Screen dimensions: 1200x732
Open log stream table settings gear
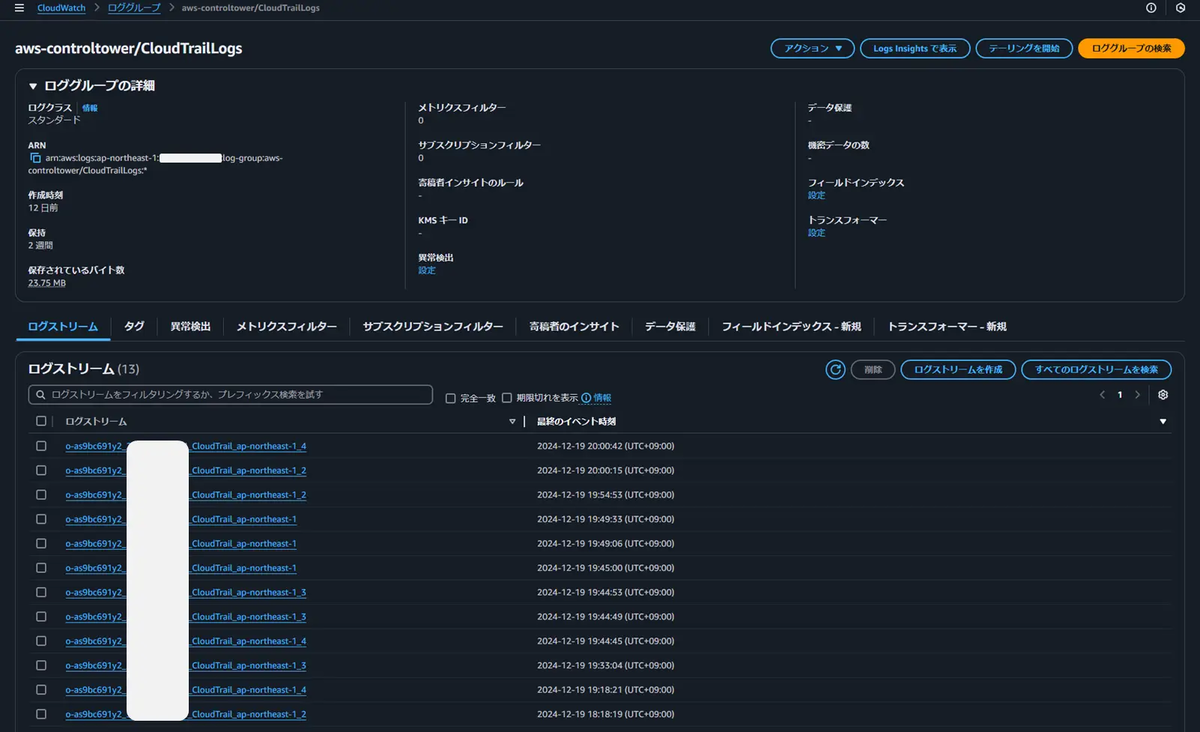pyautogui.click(x=1163, y=395)
